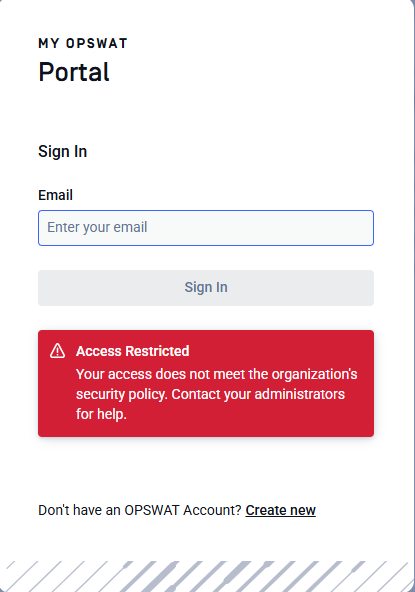Click the "Don't have an OPSWAT Account?" text
The width and height of the screenshot is (415, 592).
point(140,510)
